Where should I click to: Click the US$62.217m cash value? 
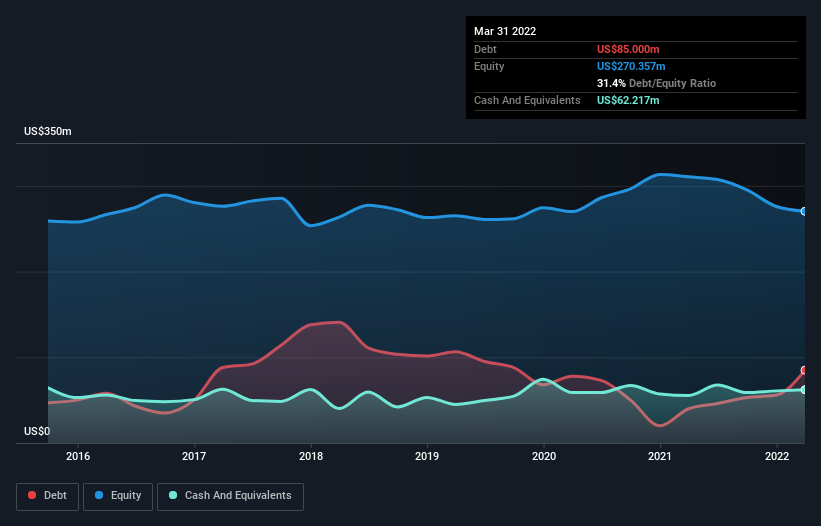(628, 100)
